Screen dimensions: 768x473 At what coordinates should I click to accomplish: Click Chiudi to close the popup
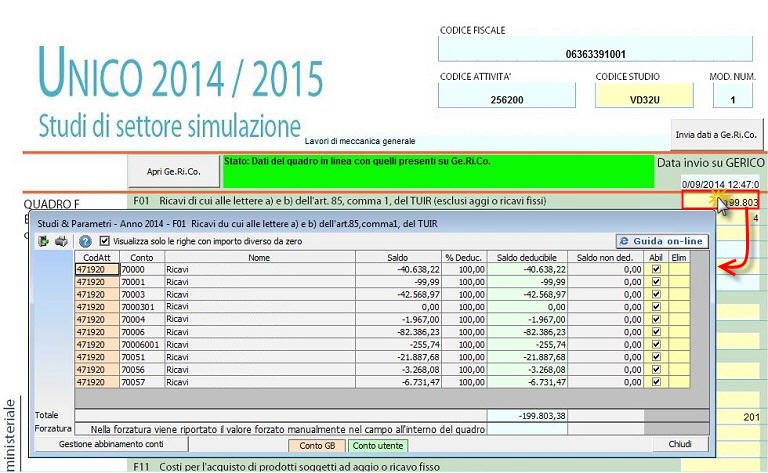680,444
